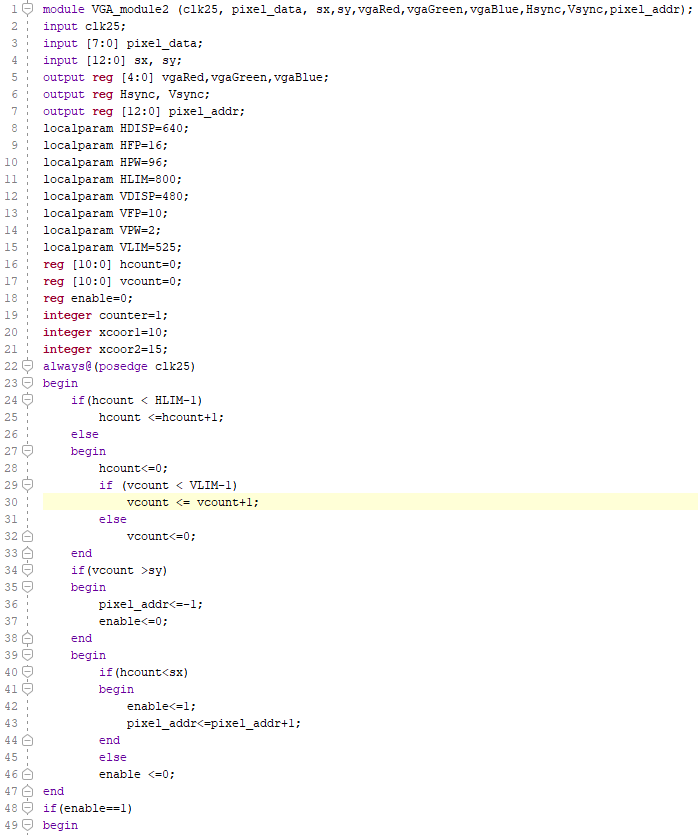This screenshot has height=835, width=698.
Task: Click line number 15 in the gutter
Action: pos(11,247)
